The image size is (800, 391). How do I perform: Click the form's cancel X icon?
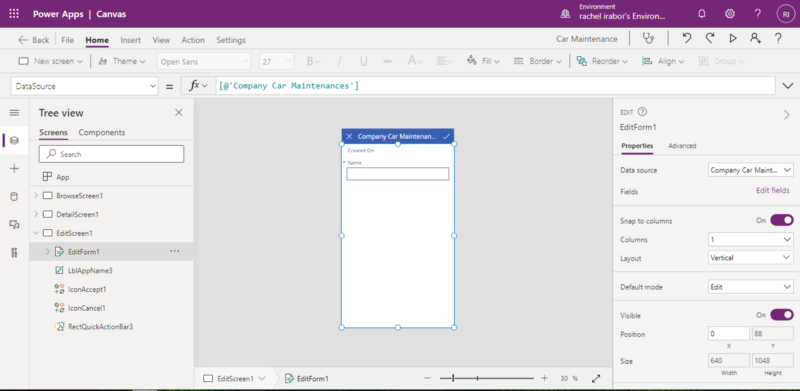349,136
